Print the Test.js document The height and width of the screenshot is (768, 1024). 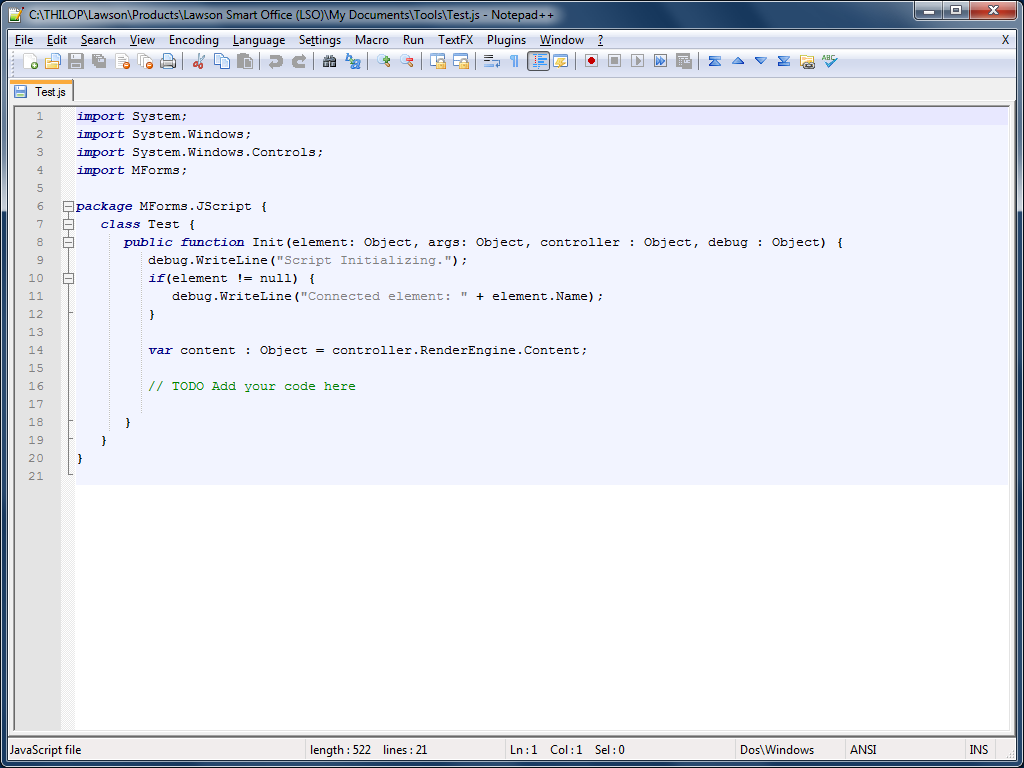170,61
